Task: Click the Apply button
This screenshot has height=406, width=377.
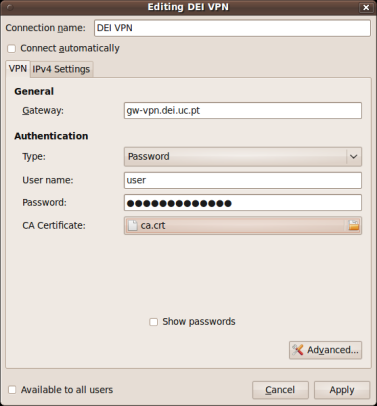Action: pos(342,390)
